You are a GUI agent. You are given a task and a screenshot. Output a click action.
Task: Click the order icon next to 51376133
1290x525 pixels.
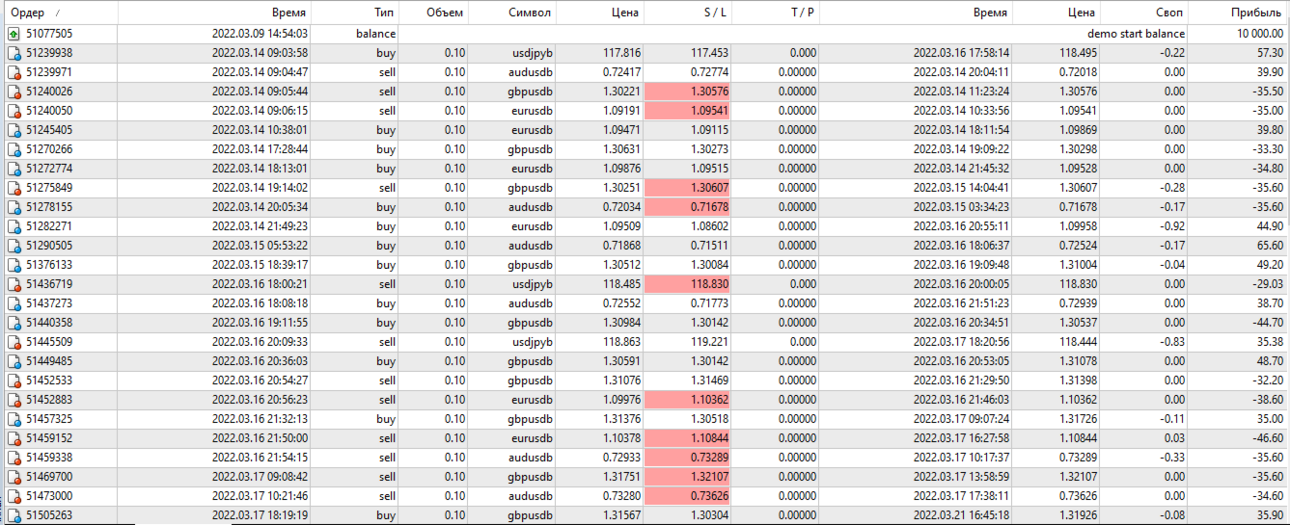(14, 265)
